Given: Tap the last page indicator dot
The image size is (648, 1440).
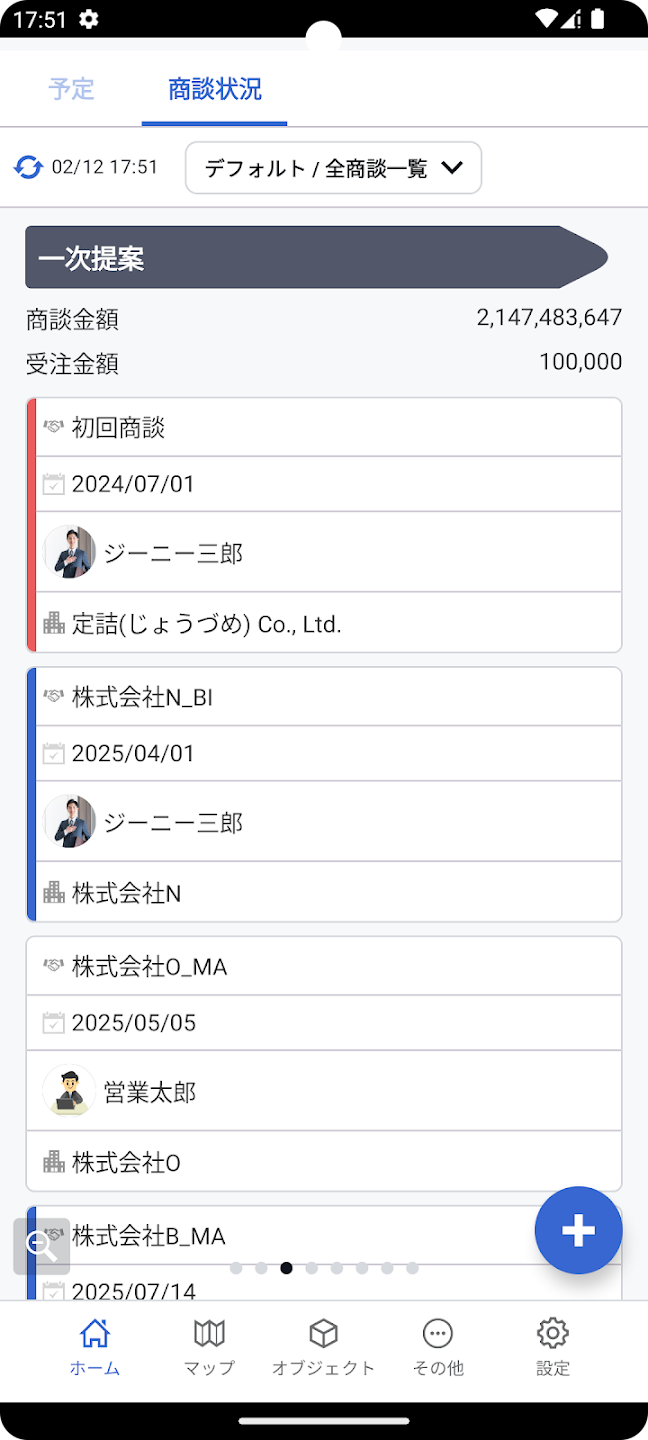Looking at the screenshot, I should point(412,1268).
